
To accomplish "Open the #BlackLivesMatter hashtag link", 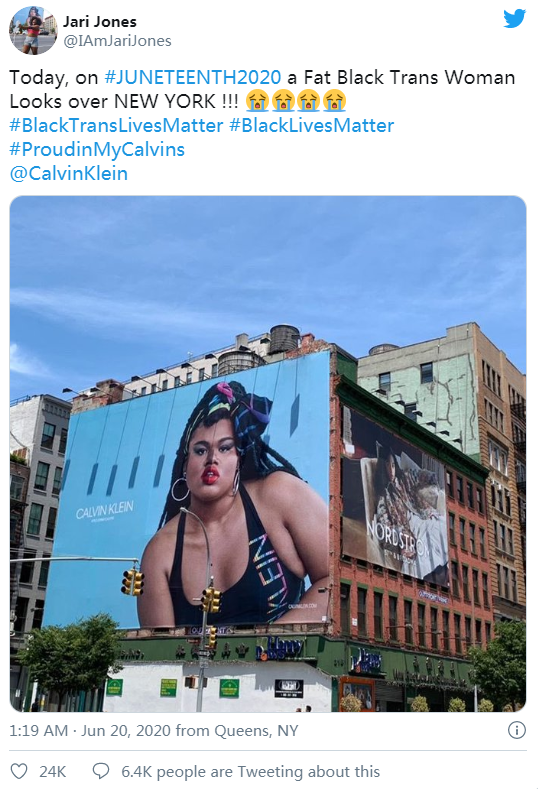I will [x=312, y=125].
